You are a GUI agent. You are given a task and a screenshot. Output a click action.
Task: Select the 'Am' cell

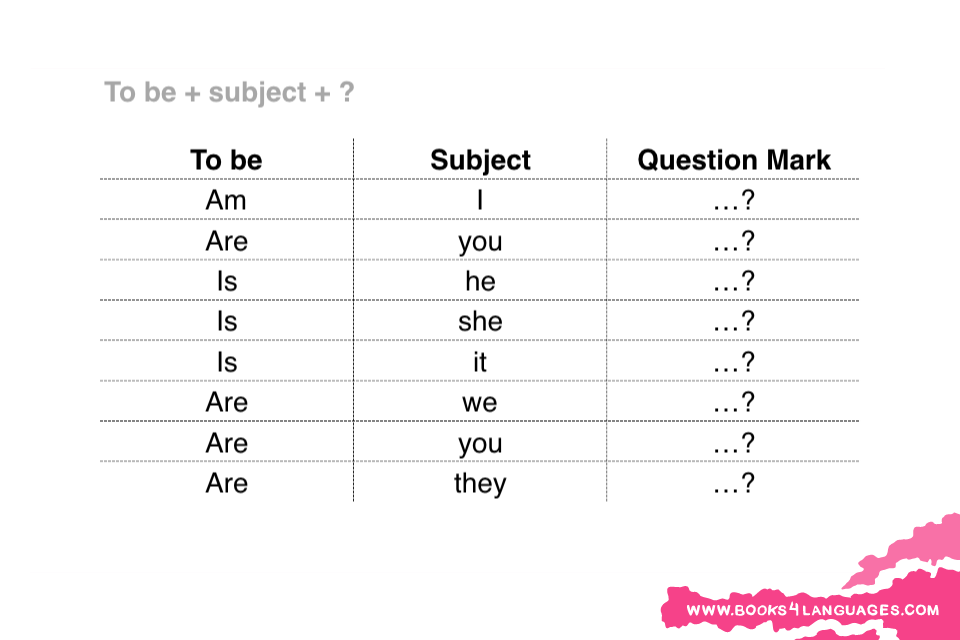point(226,200)
